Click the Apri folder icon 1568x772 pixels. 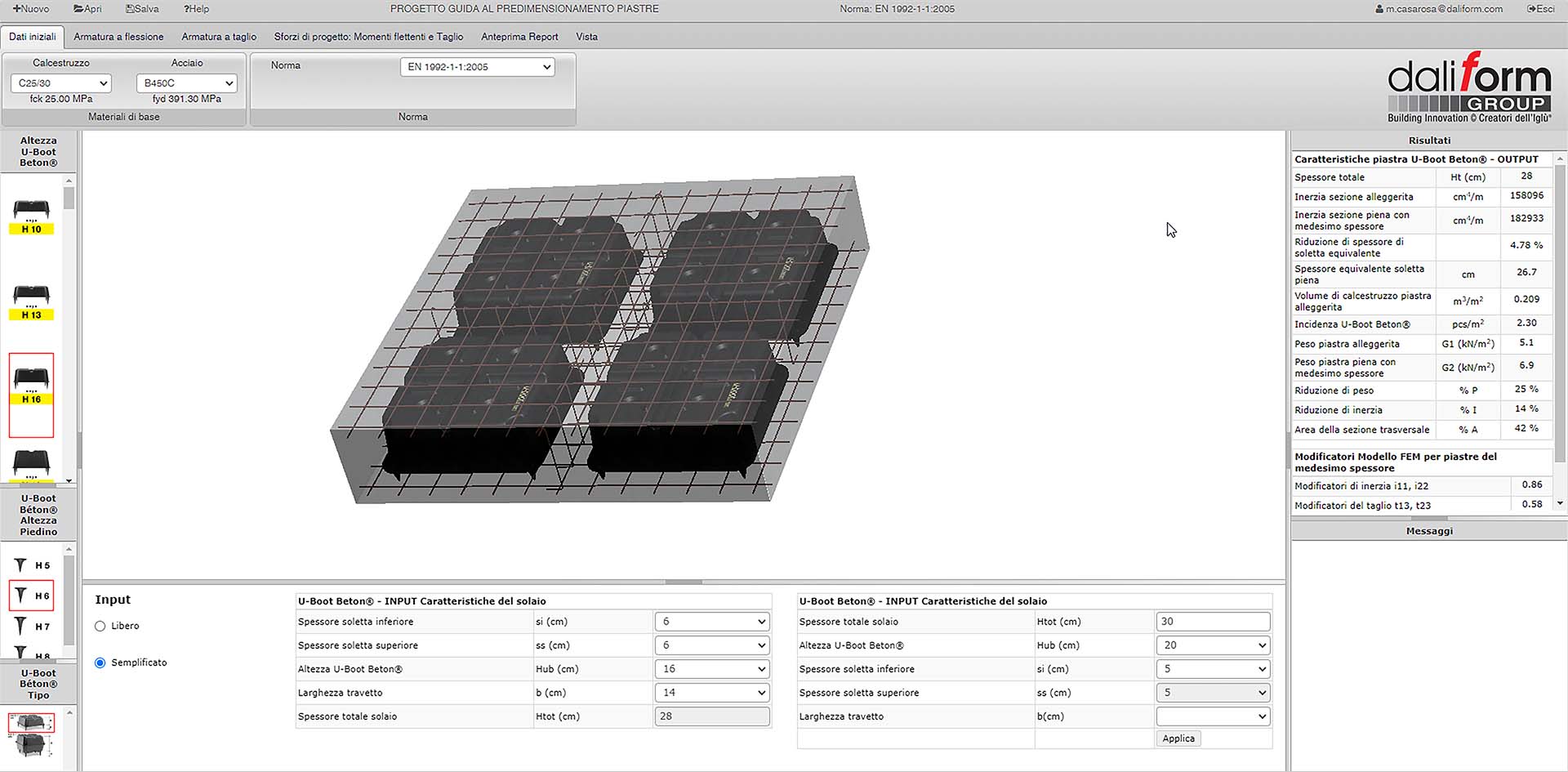pyautogui.click(x=78, y=9)
